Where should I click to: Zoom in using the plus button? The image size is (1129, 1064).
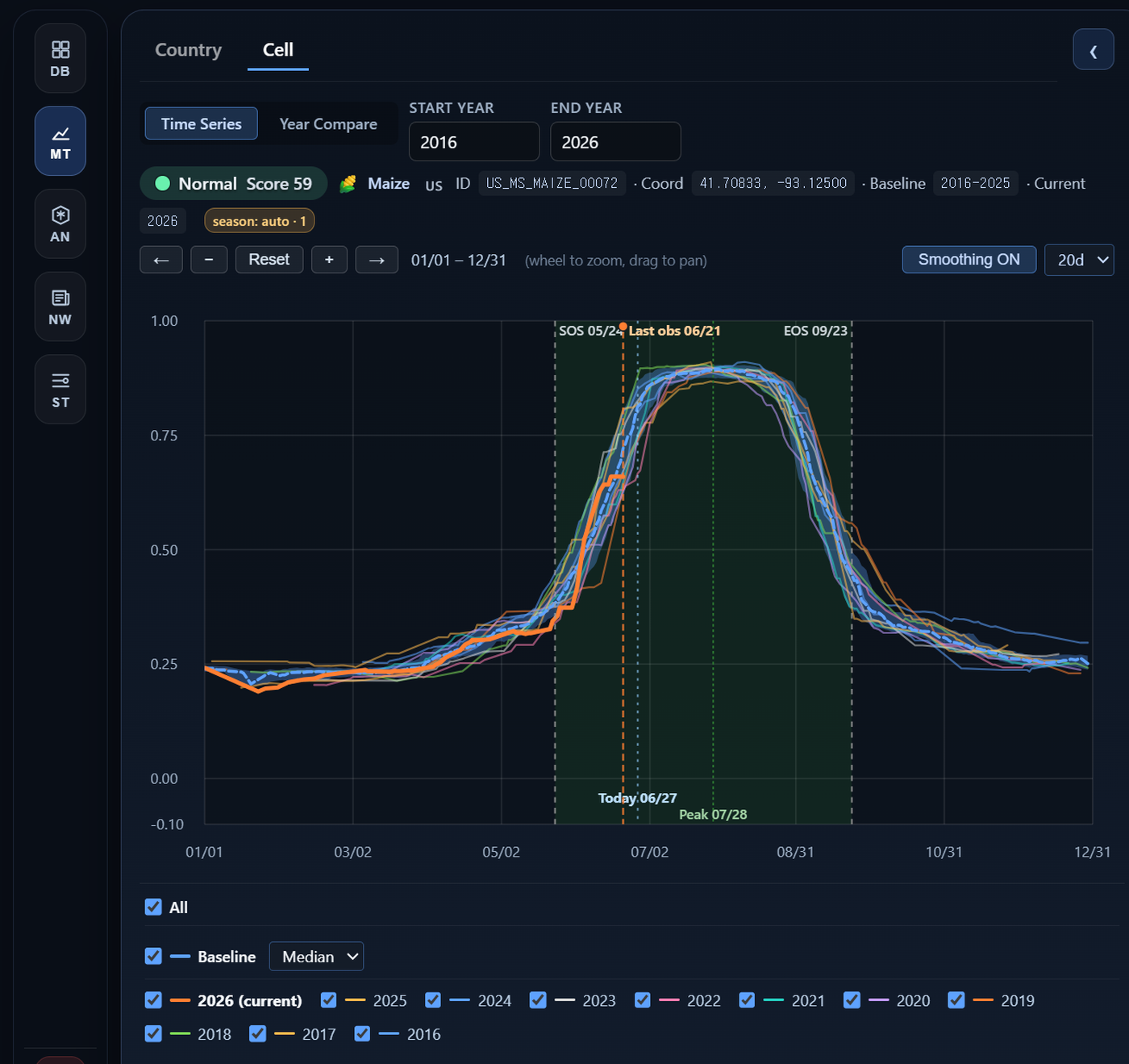[329, 260]
